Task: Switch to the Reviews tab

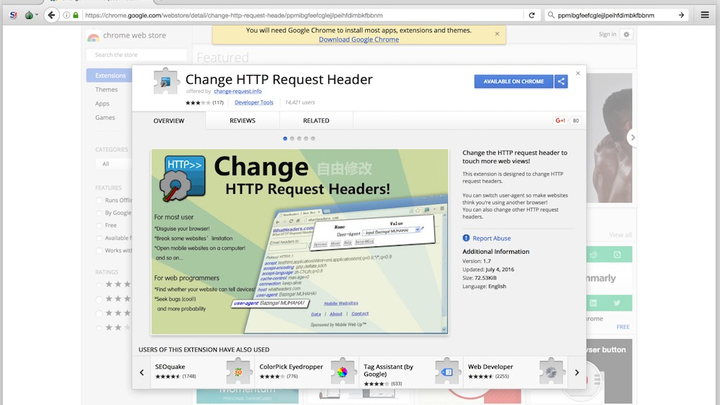Action: click(242, 121)
